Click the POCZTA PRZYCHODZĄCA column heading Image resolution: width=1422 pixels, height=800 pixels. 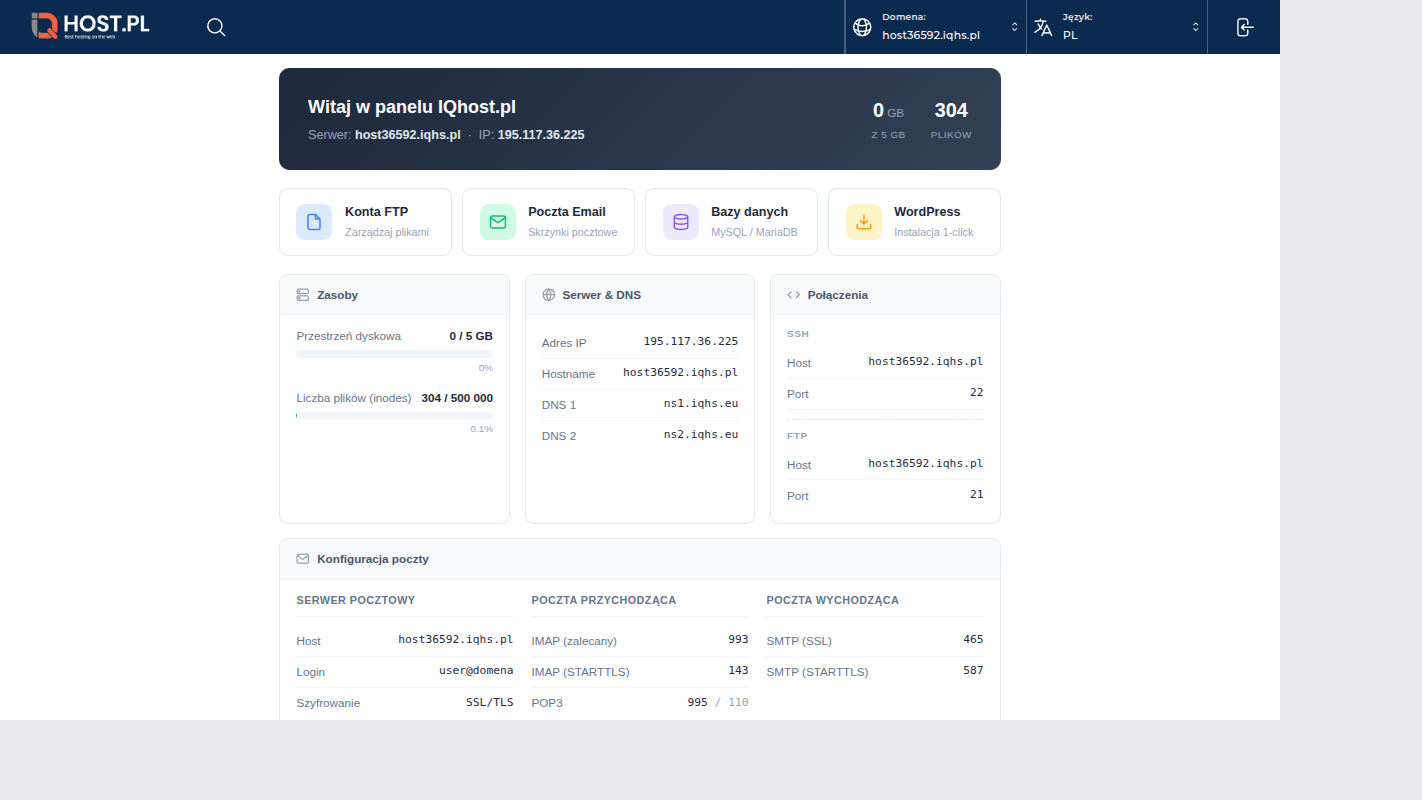pyautogui.click(x=604, y=600)
